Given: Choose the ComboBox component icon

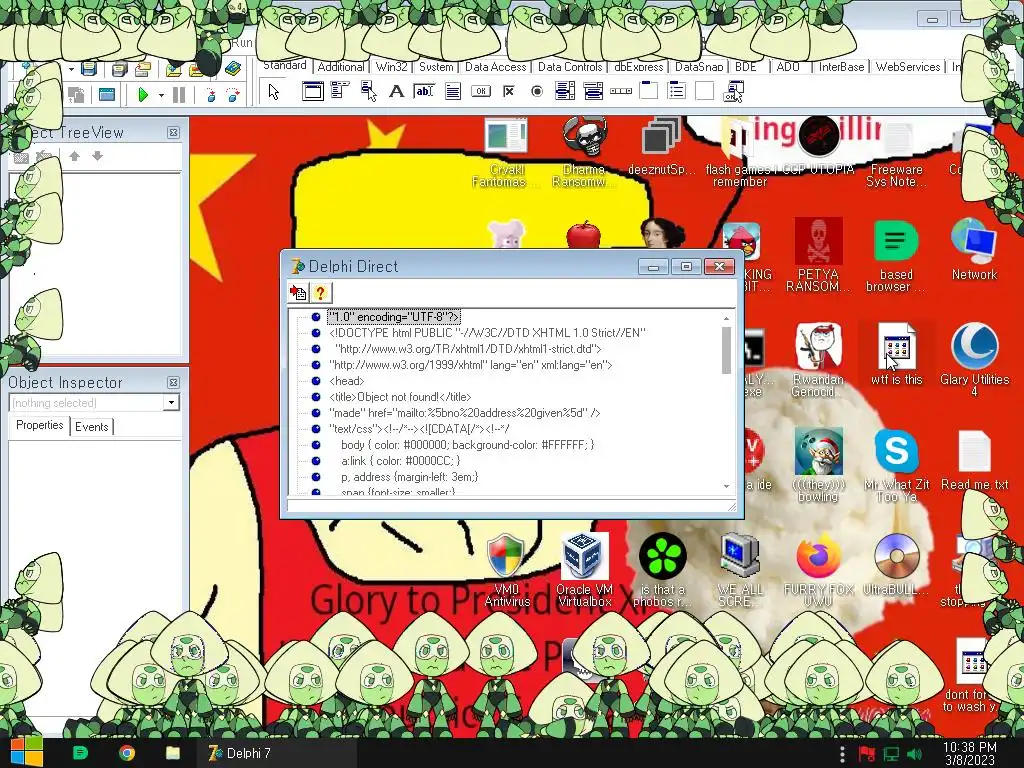Looking at the screenshot, I should coord(593,91).
